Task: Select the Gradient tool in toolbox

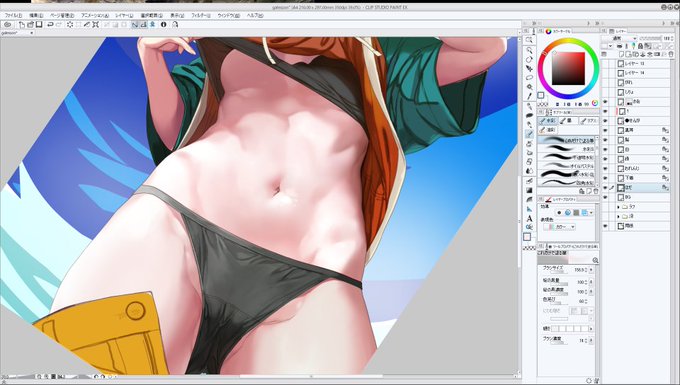Action: [529, 190]
